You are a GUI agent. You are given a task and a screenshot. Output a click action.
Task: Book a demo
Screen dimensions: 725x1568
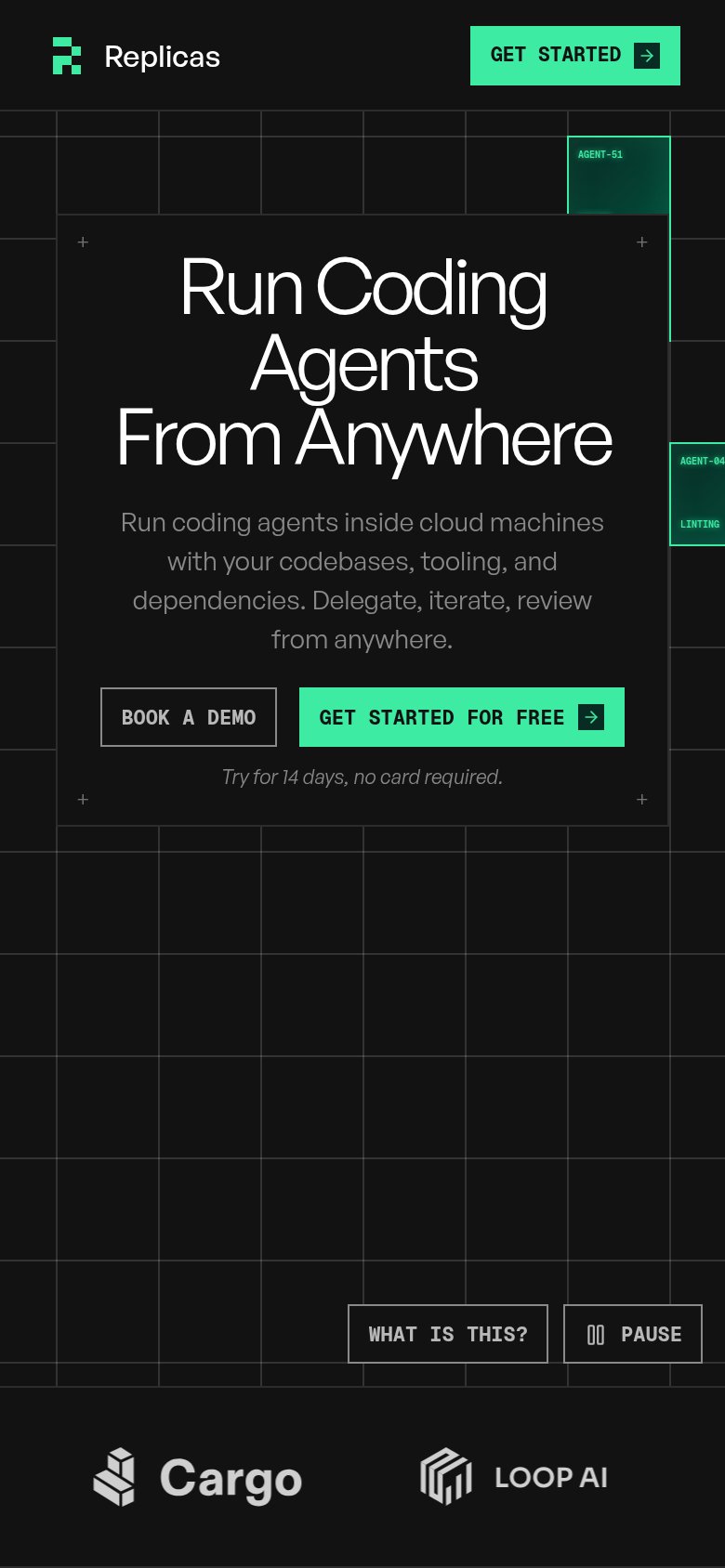(x=189, y=717)
